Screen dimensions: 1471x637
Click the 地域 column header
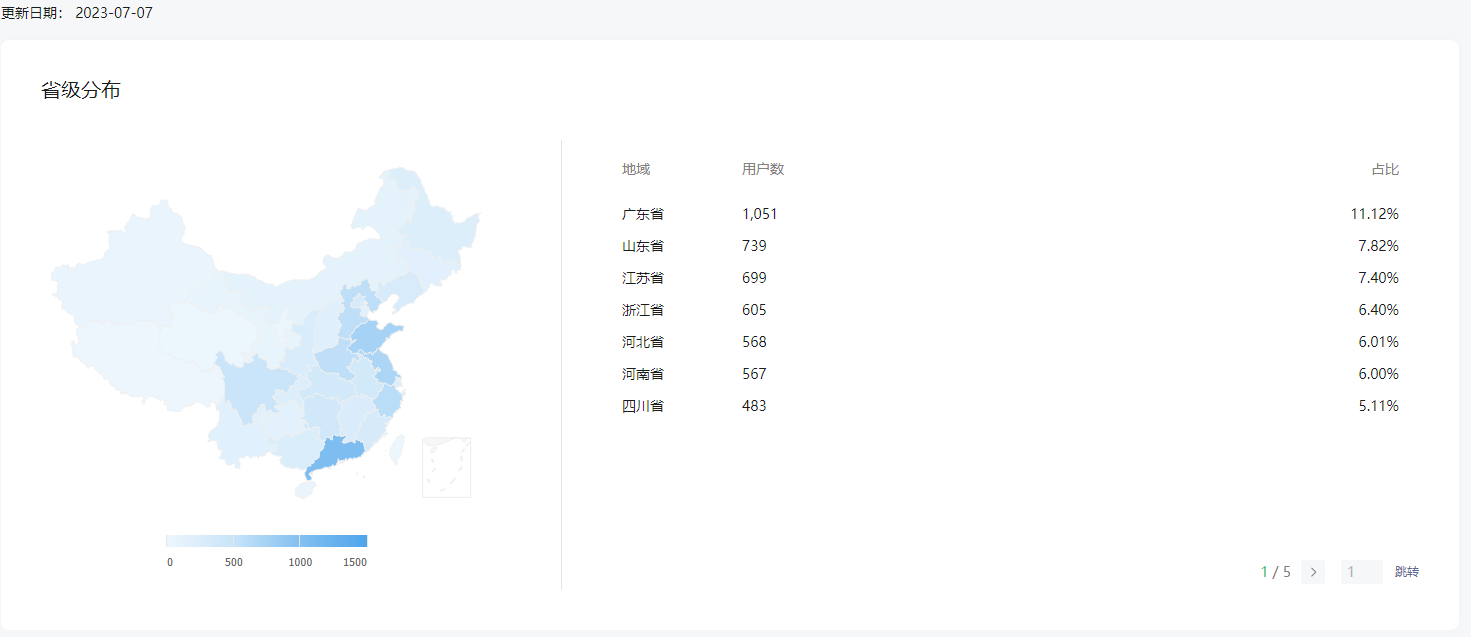coord(636,169)
